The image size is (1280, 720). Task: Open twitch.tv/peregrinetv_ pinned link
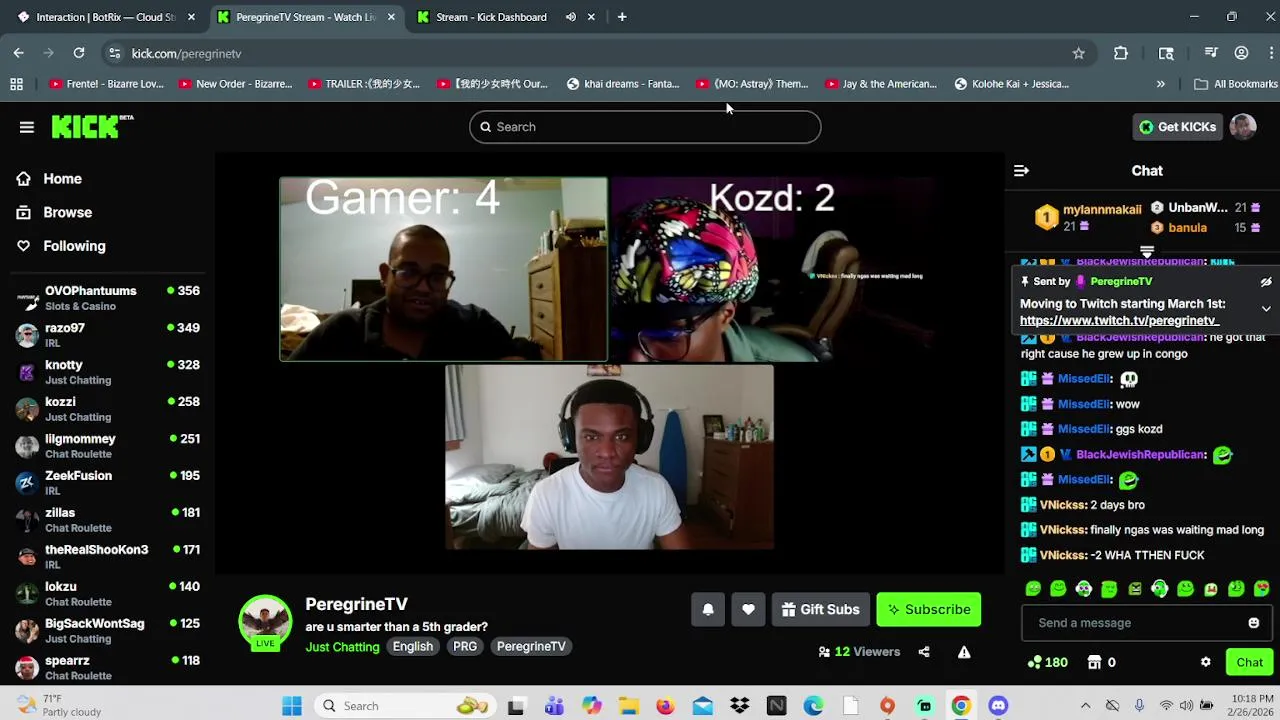point(1118,321)
